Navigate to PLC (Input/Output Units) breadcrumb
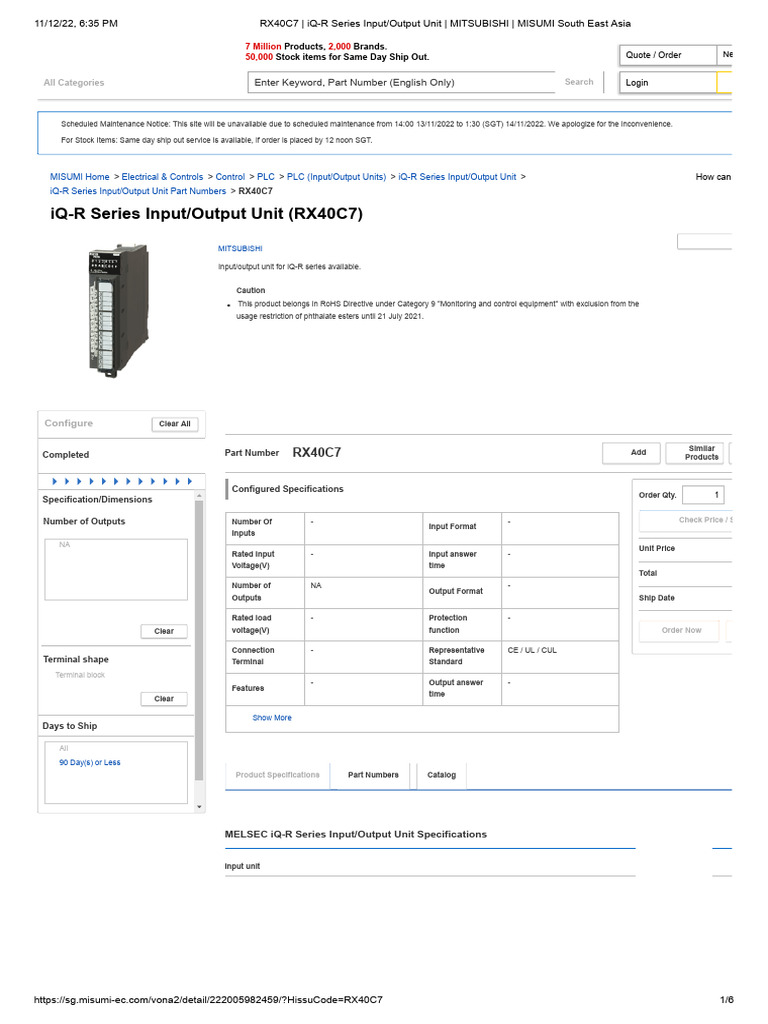 [336, 177]
